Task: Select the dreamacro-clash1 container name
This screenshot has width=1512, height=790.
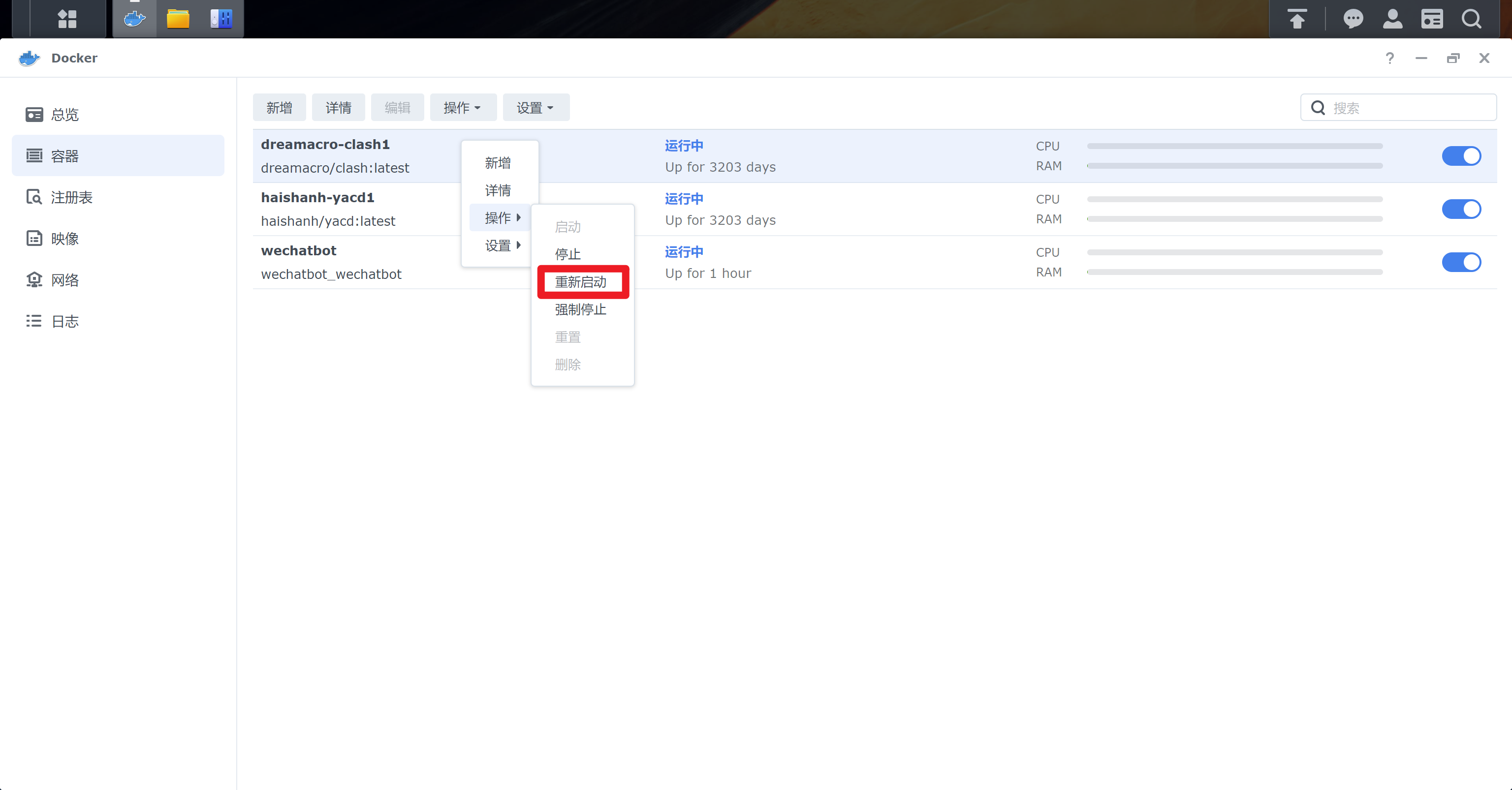Action: point(325,144)
